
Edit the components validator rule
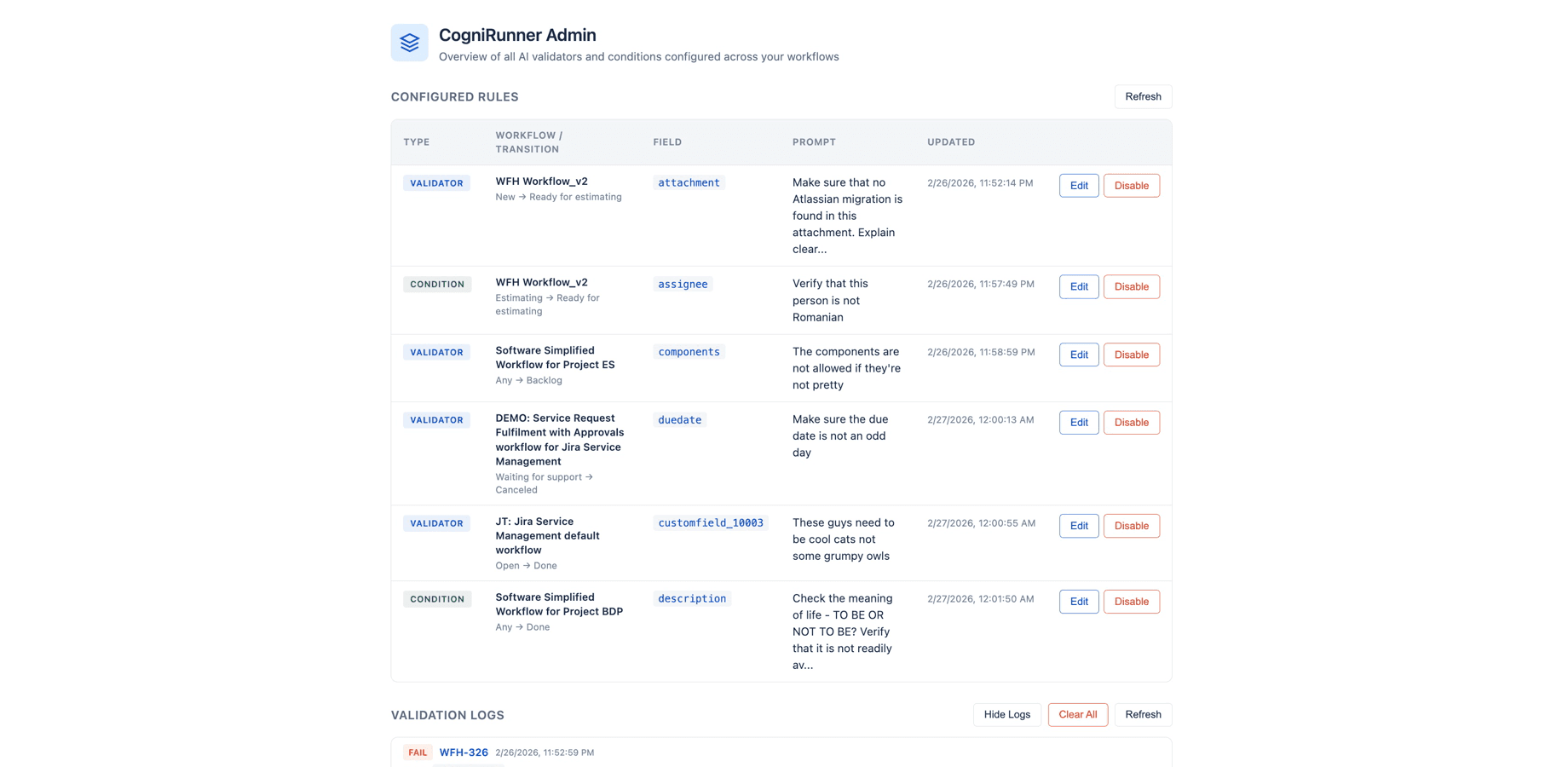pyautogui.click(x=1078, y=355)
